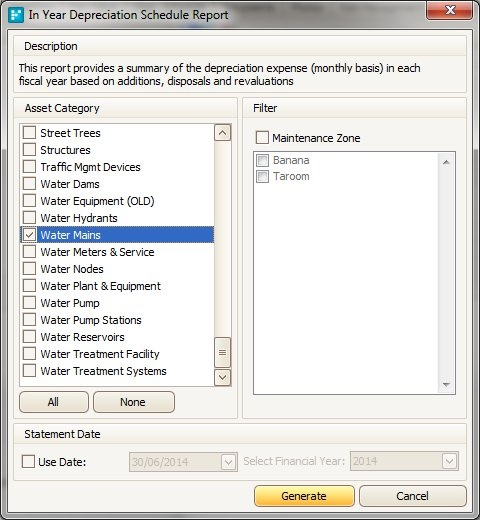Click the asset list scroll-down arrow

pyautogui.click(x=222, y=377)
